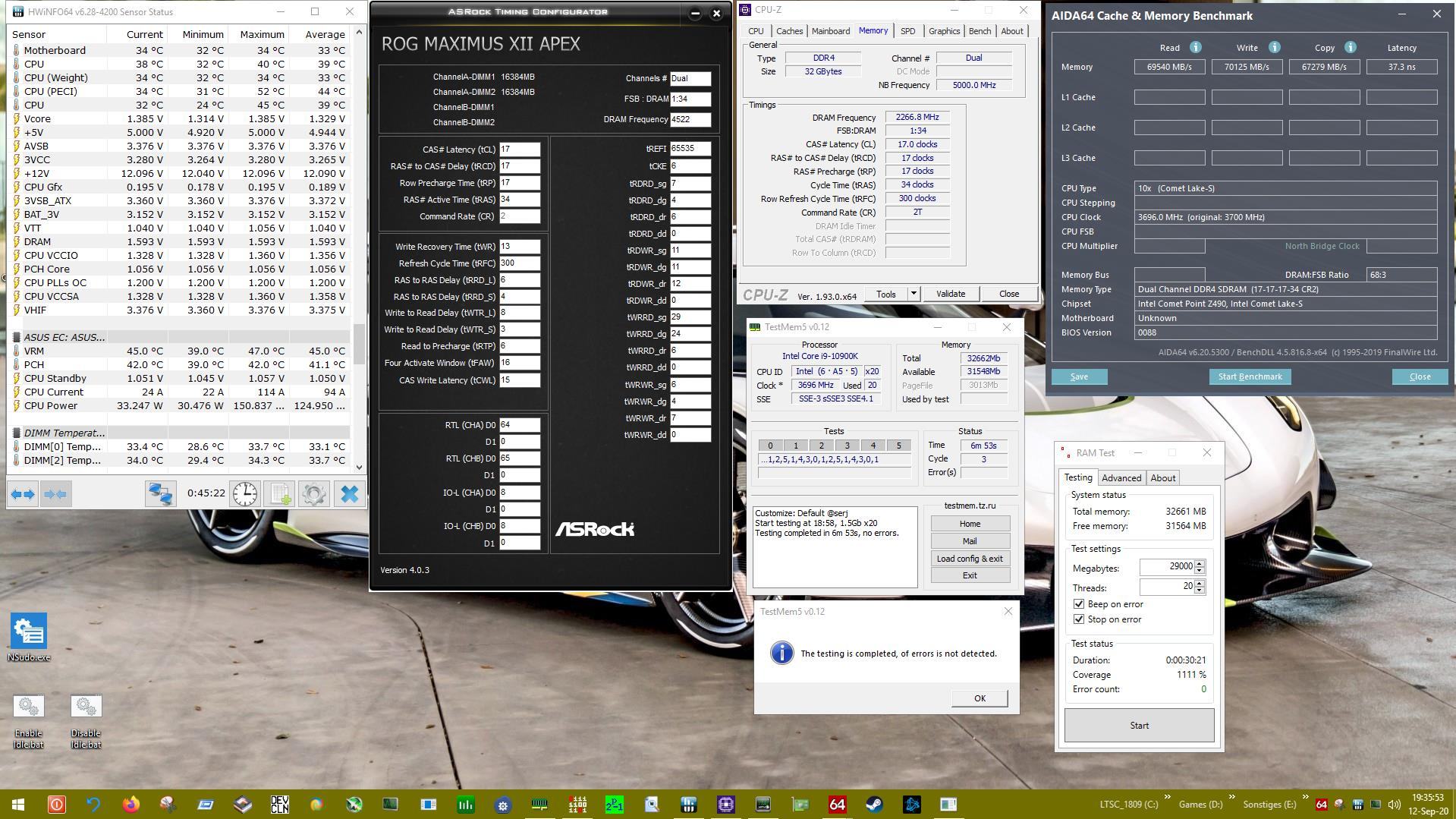The height and width of the screenshot is (819, 1456).
Task: Click TestMem5 info dialog blue icon
Action: click(781, 653)
